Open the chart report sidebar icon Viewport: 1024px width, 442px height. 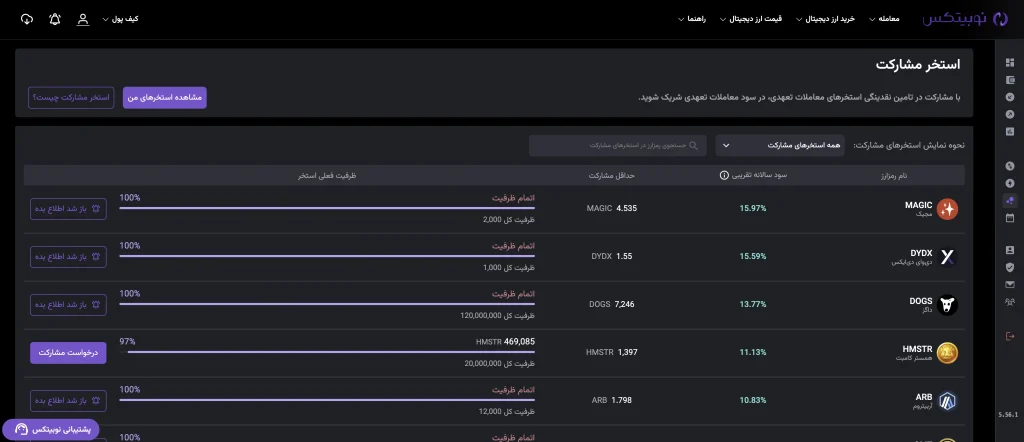(x=1010, y=131)
